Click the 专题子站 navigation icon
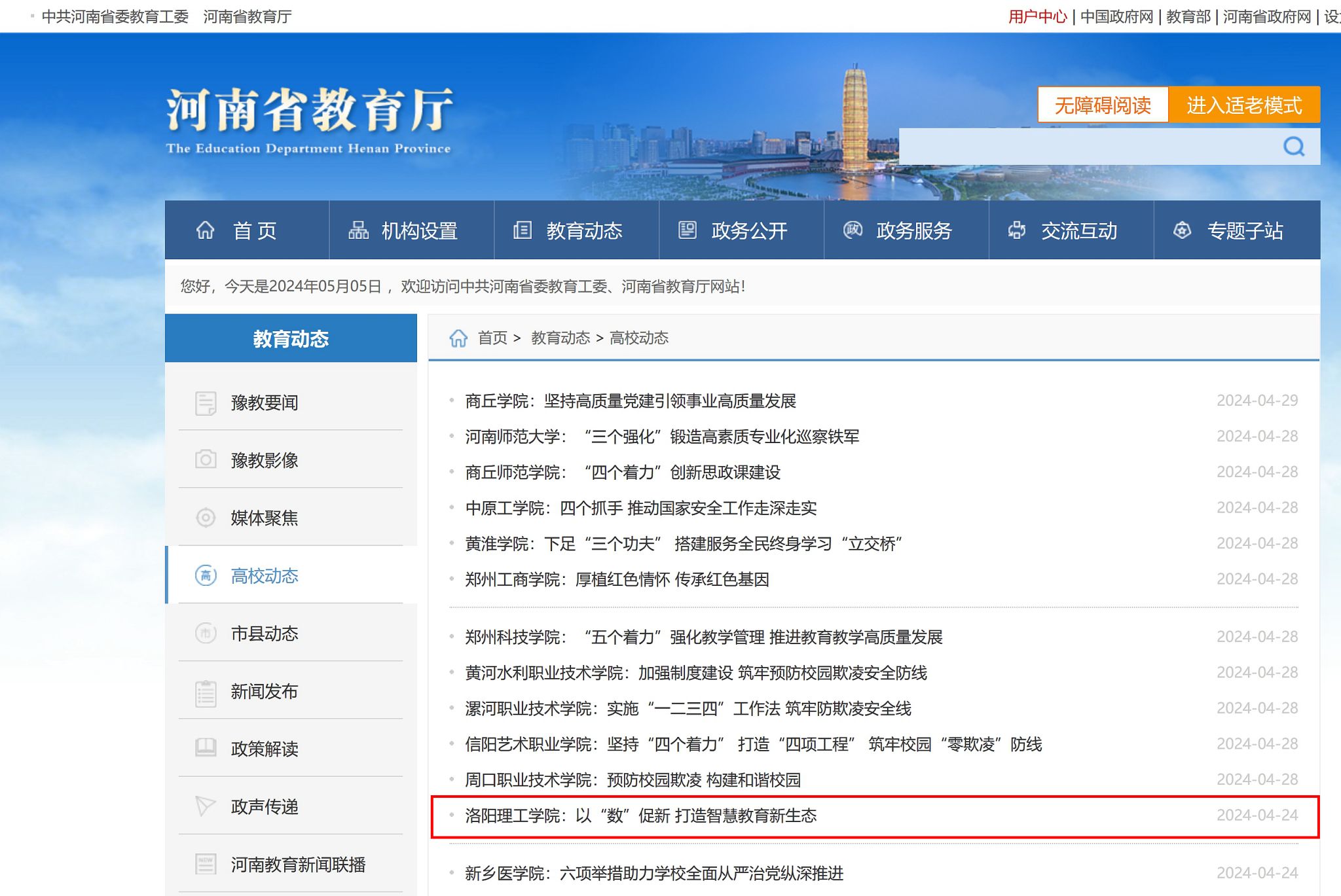This screenshot has width=1341, height=896. pyautogui.click(x=1182, y=230)
